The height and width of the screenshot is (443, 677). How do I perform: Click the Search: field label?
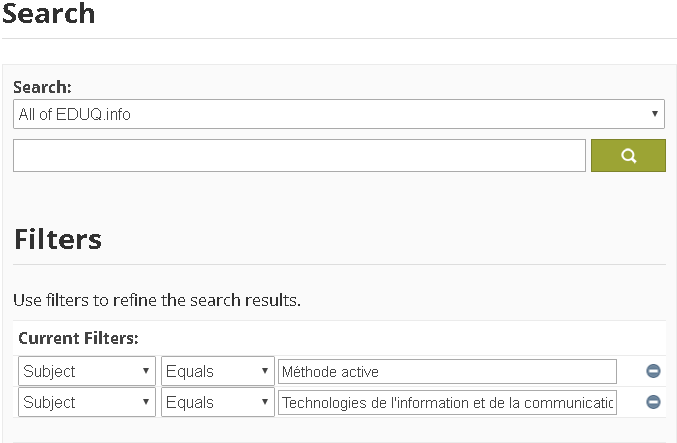42,87
